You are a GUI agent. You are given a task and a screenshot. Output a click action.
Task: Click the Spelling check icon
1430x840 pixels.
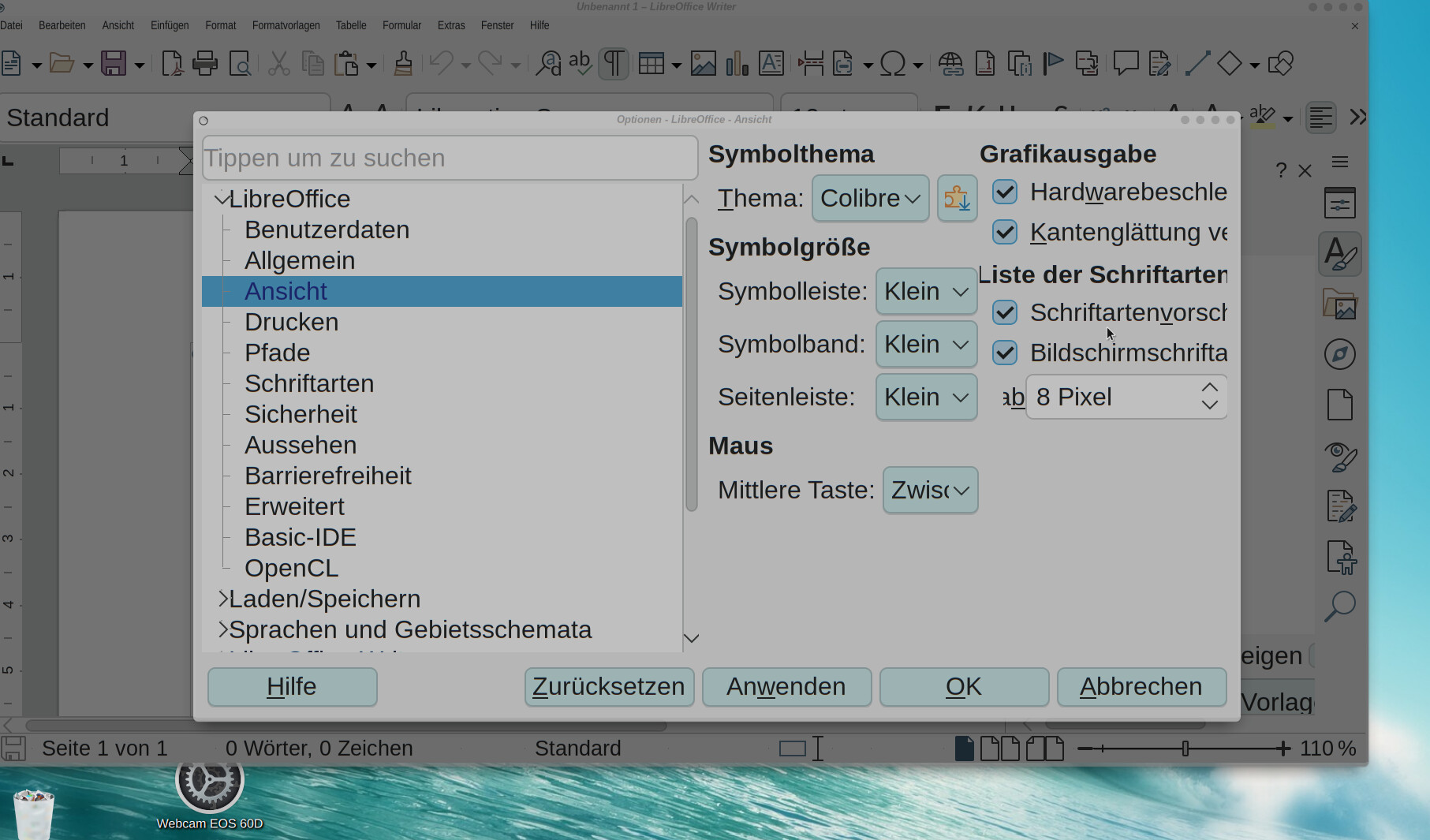point(581,63)
